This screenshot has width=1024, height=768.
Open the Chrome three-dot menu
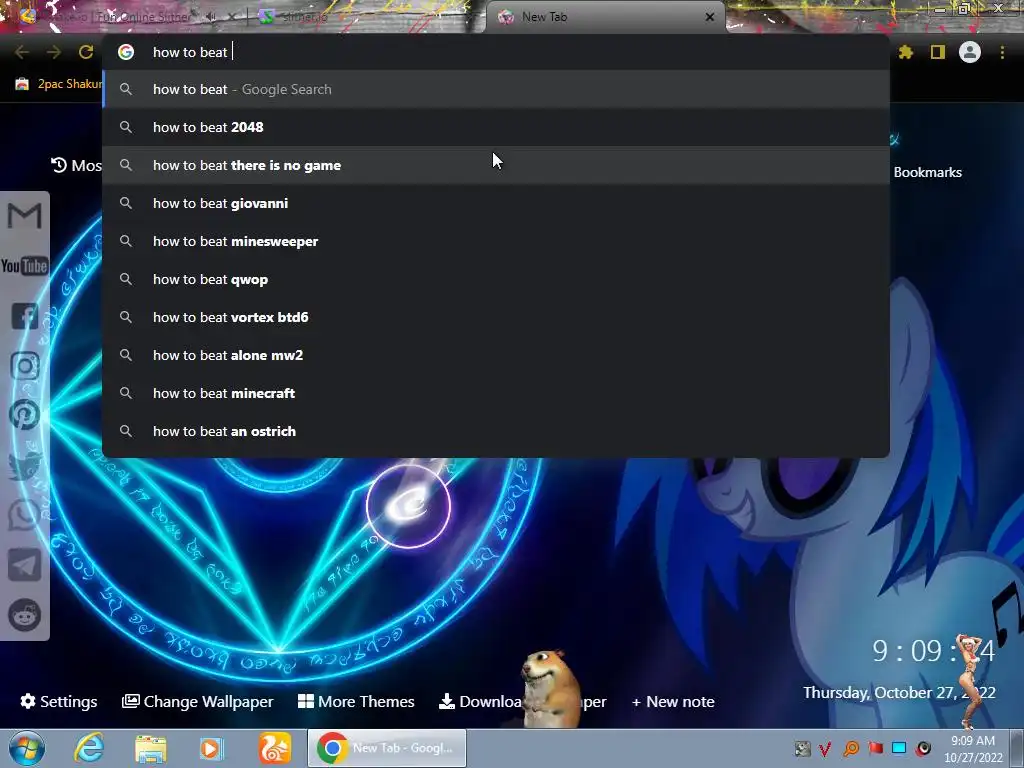1002,52
